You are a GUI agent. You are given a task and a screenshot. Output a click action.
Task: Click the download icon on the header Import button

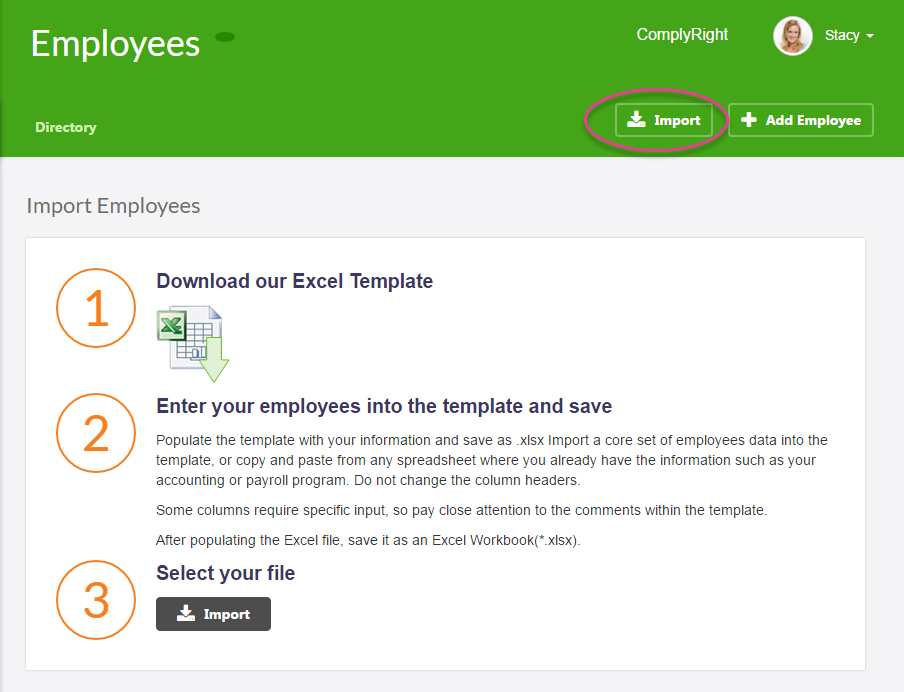point(636,119)
